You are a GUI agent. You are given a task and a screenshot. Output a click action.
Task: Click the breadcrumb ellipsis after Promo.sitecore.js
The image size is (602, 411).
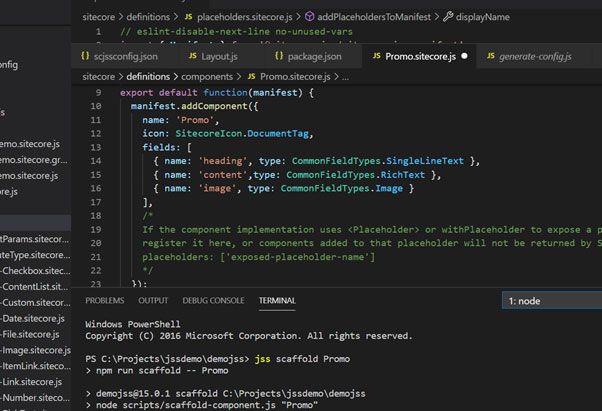(x=346, y=77)
